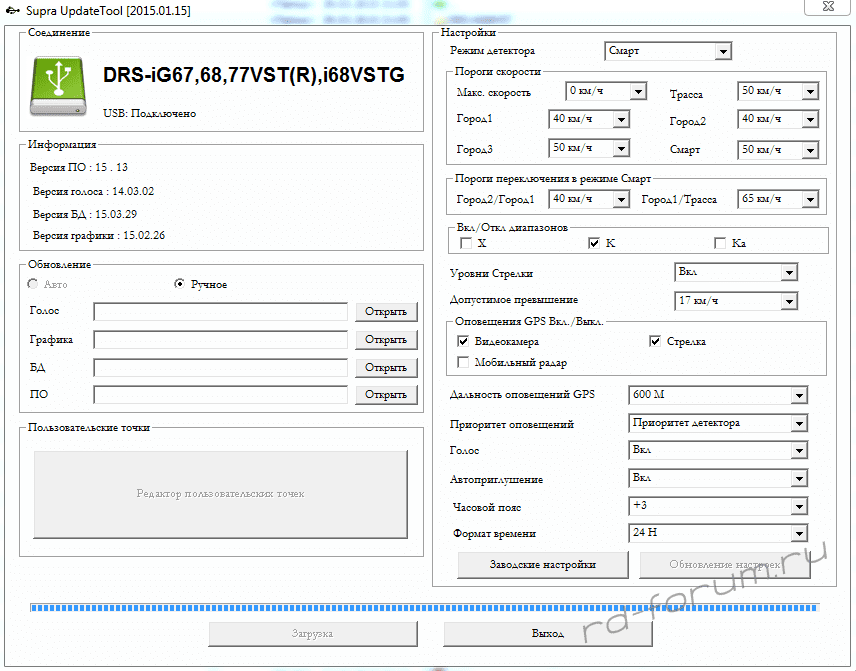Click the Заводские настройки button
The height and width of the screenshot is (671, 856).
[543, 565]
